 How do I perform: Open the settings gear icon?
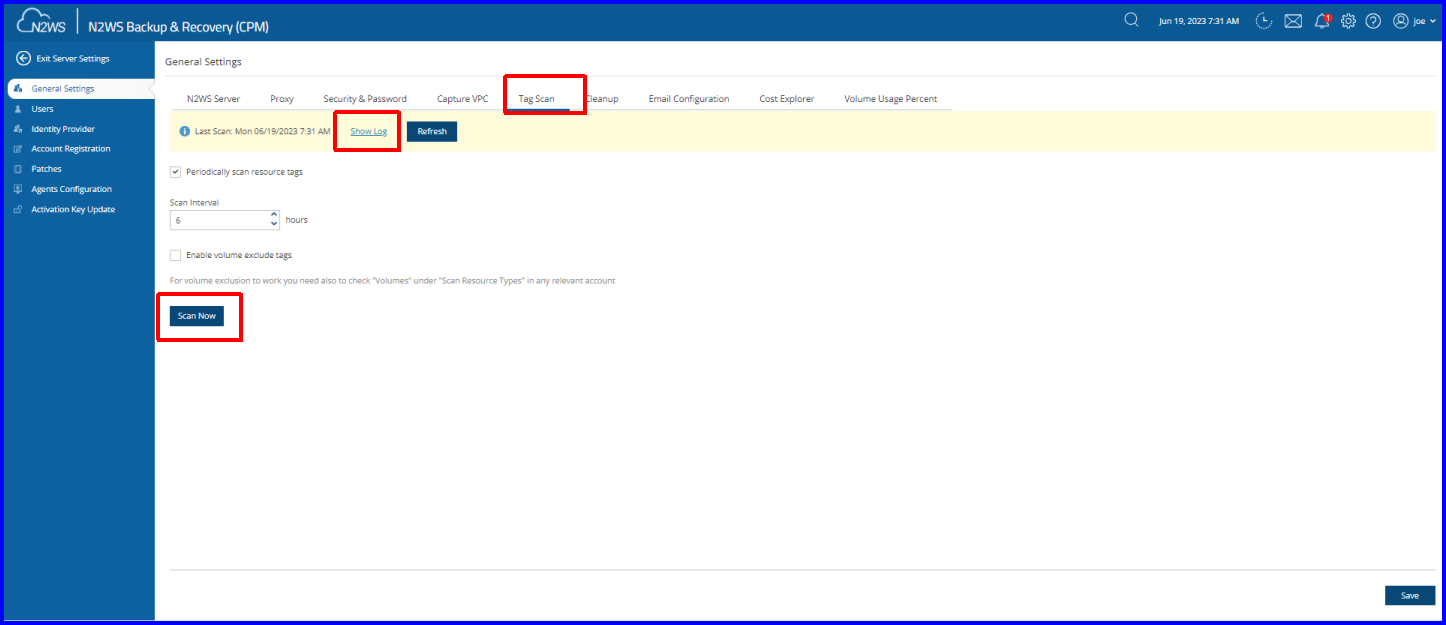pos(1348,21)
